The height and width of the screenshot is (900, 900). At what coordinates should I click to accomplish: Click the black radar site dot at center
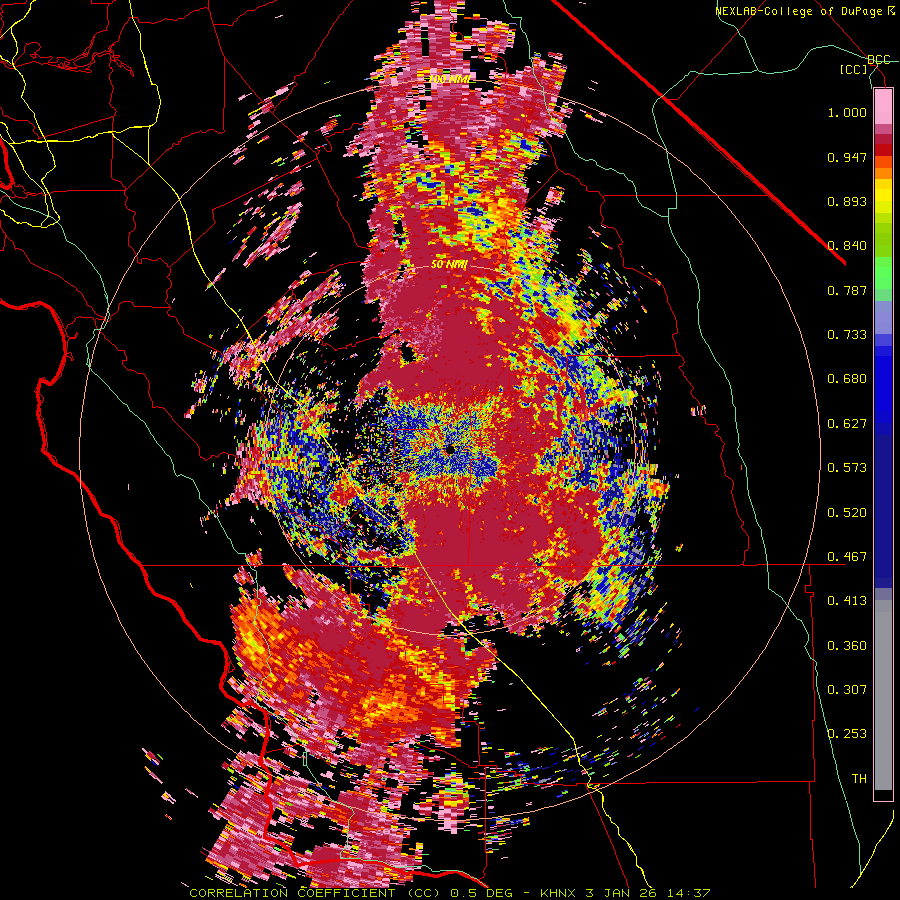coord(450,449)
